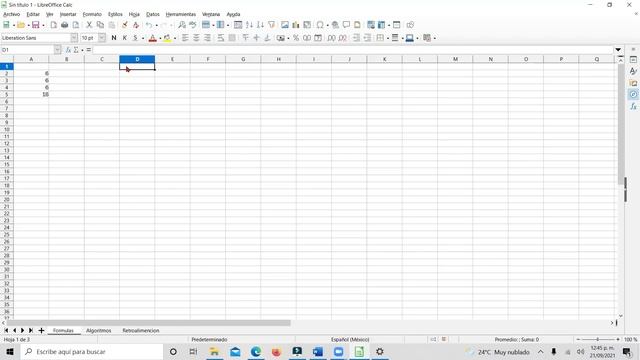640x360 pixels.
Task: Click the Cut scissors icon
Action: (89, 25)
